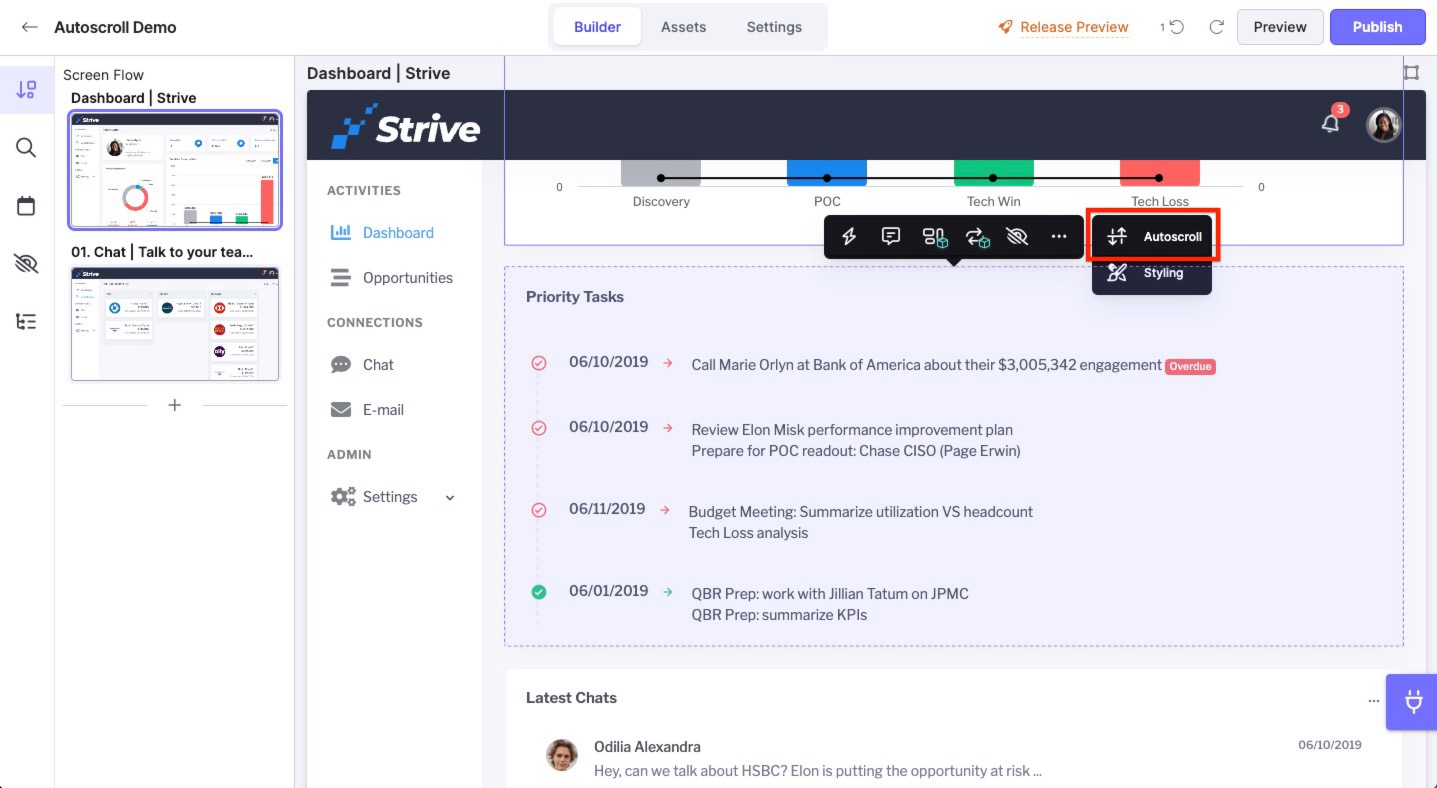Click the search icon in left sidebar

tap(26, 148)
